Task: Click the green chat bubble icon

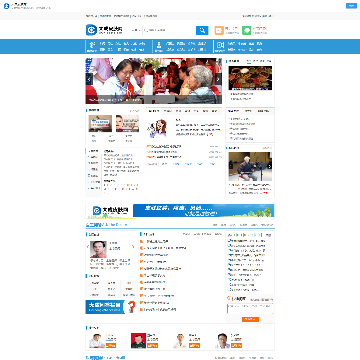Action: [246, 30]
